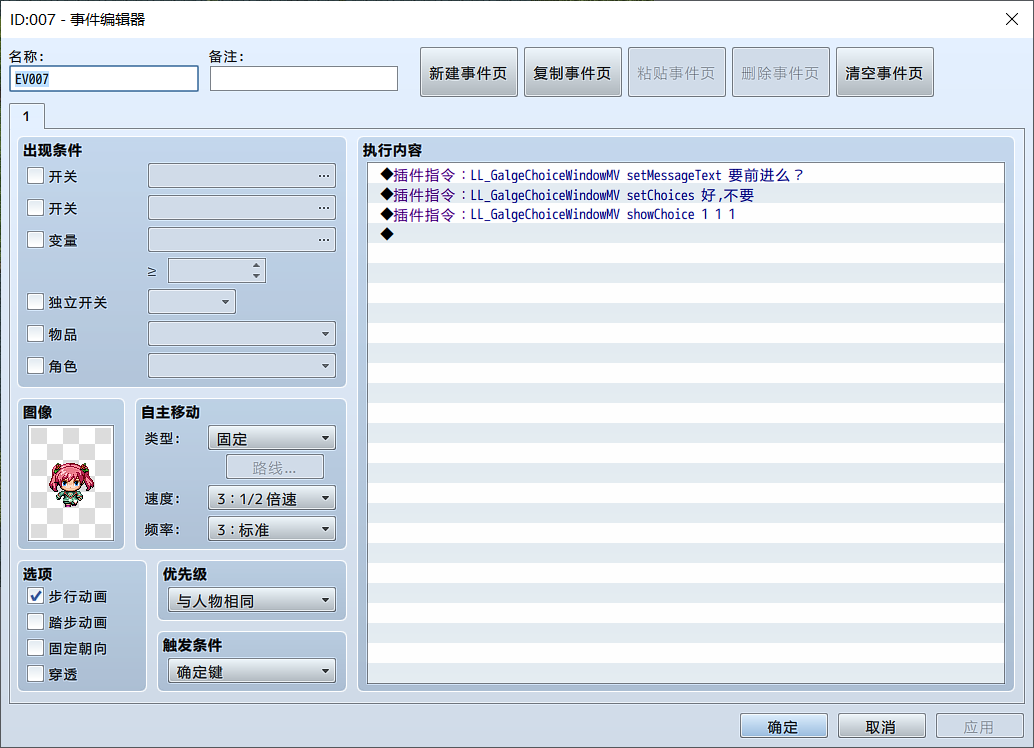Uncheck the 步行动画 option

click(36, 596)
